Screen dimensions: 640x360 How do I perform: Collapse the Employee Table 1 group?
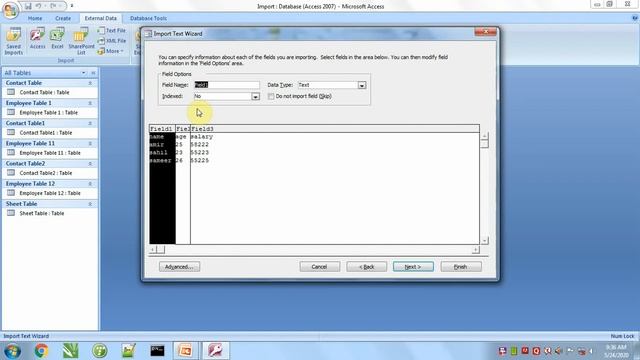pos(90,103)
